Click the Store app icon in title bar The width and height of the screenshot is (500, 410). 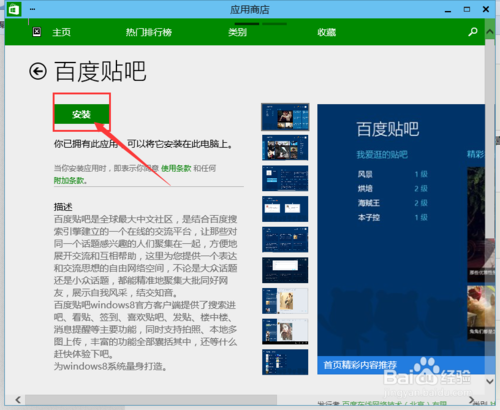[14, 9]
